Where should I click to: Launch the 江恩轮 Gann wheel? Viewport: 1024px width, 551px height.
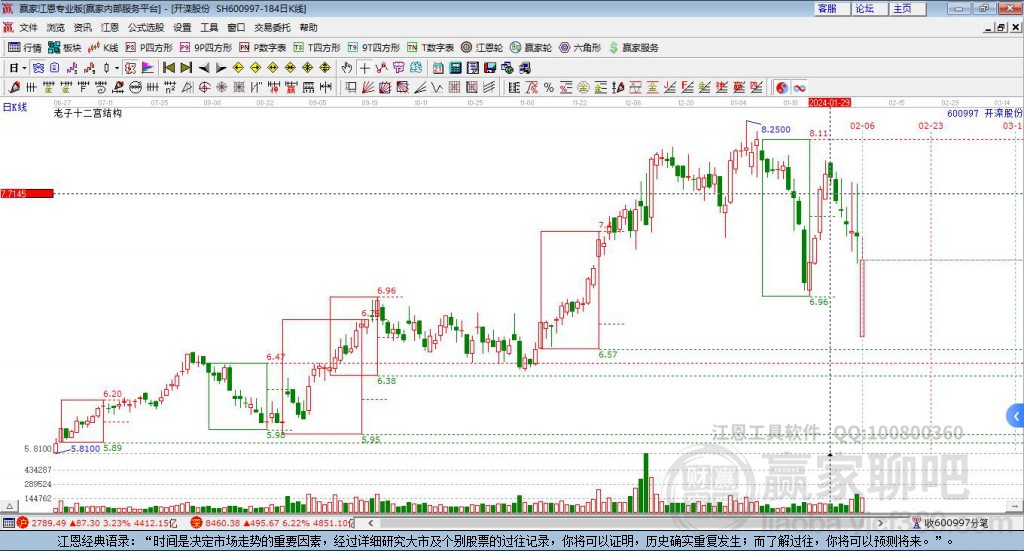[482, 48]
